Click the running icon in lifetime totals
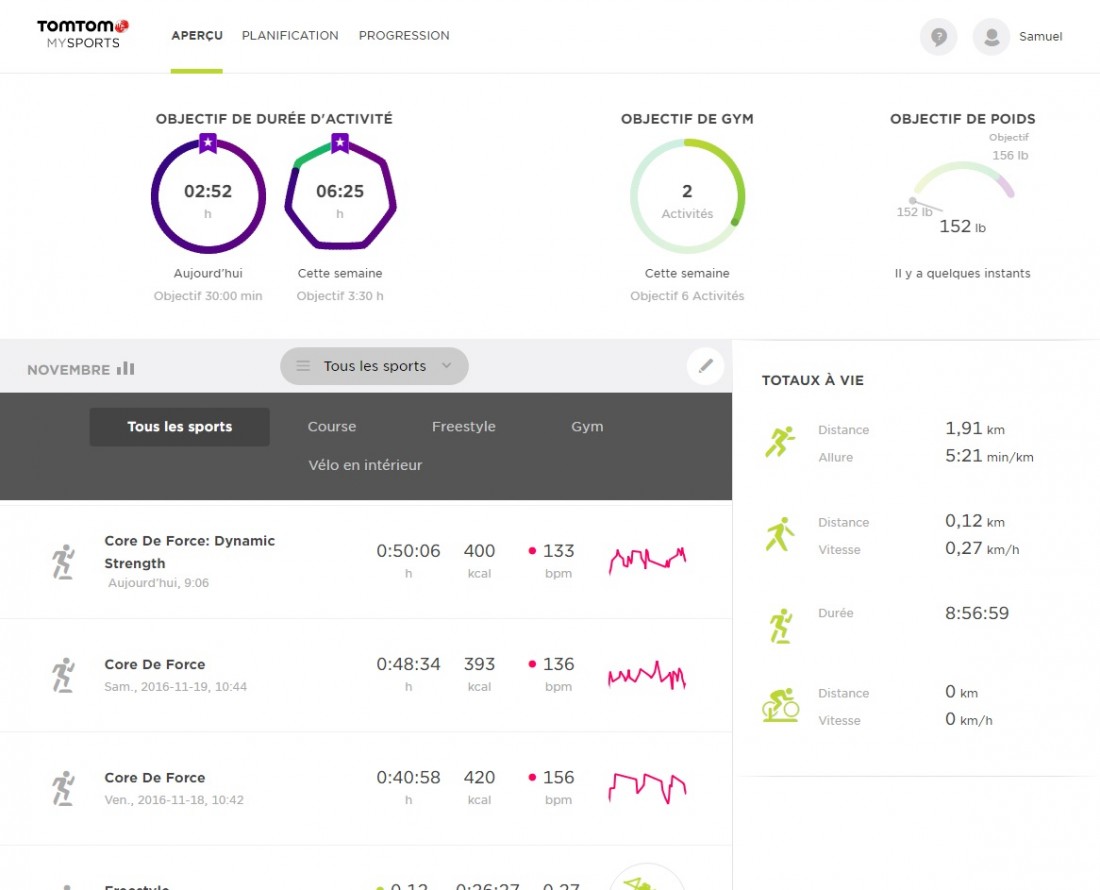 779,443
